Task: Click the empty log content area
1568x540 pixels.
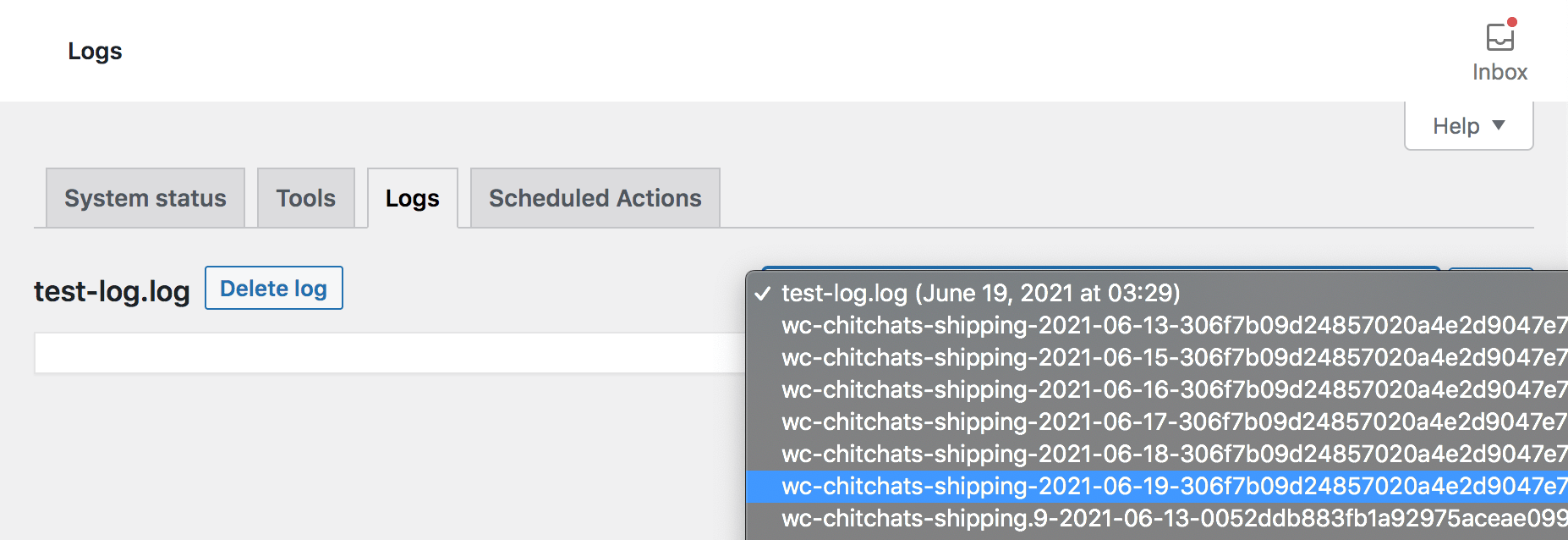Action: [x=389, y=353]
